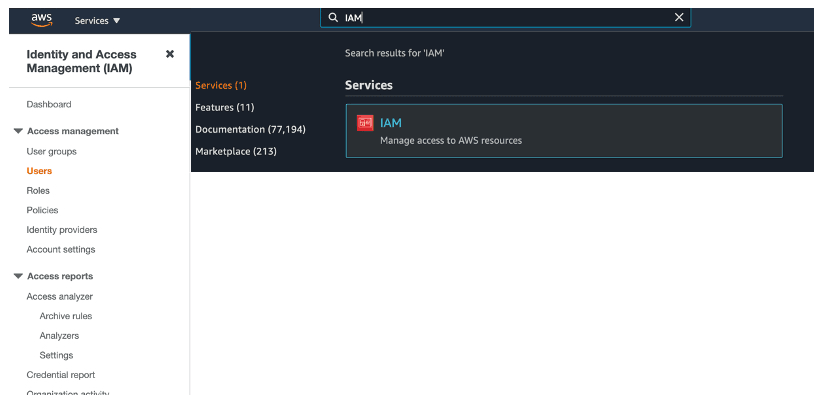Open Access analyzer
Screen dimensions: 821x395
click(x=60, y=297)
